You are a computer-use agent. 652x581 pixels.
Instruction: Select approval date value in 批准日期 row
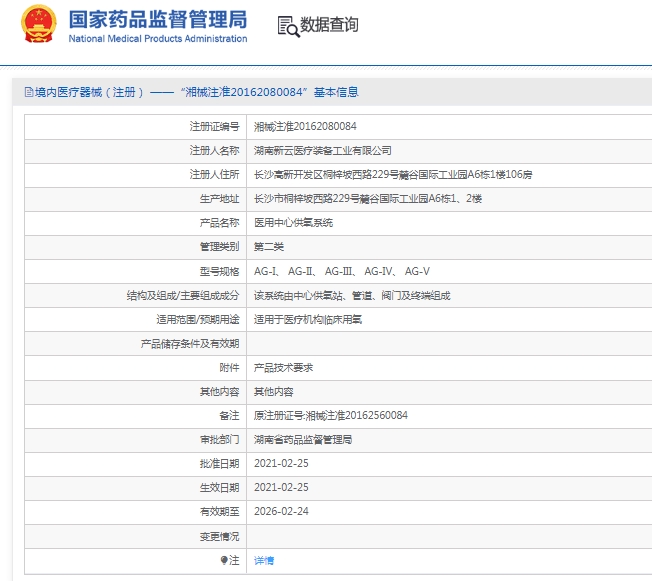click(281, 463)
